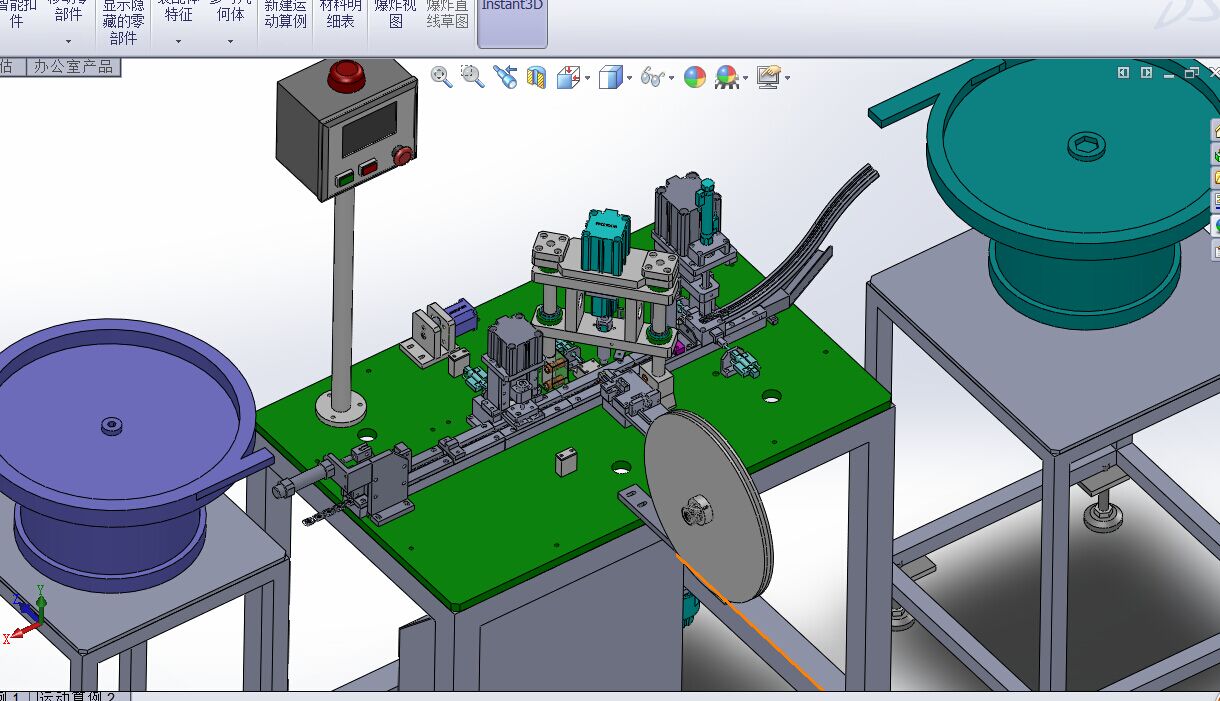Image resolution: width=1220 pixels, height=701 pixels.
Task: Open the Design Library task pane tab
Action: (1215, 154)
